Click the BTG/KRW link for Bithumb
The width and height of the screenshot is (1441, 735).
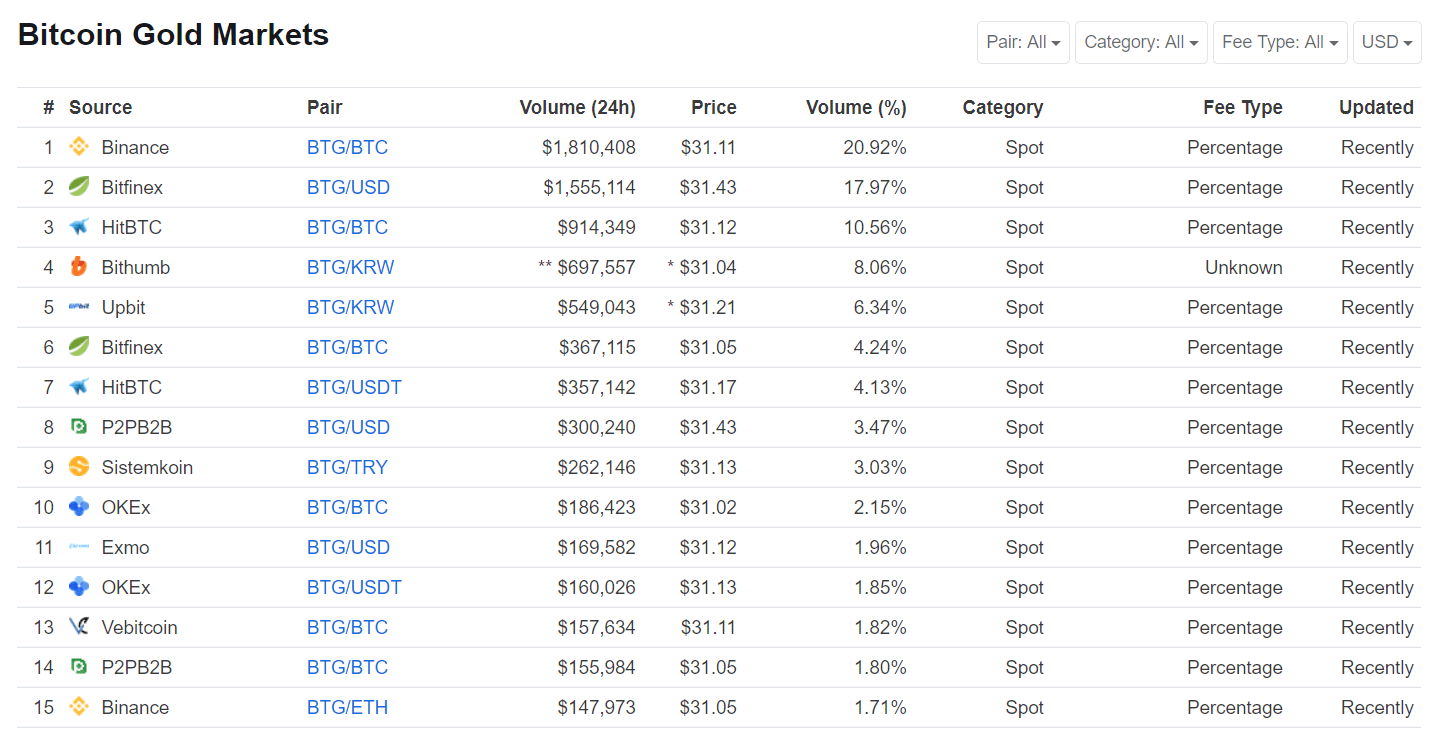(350, 267)
